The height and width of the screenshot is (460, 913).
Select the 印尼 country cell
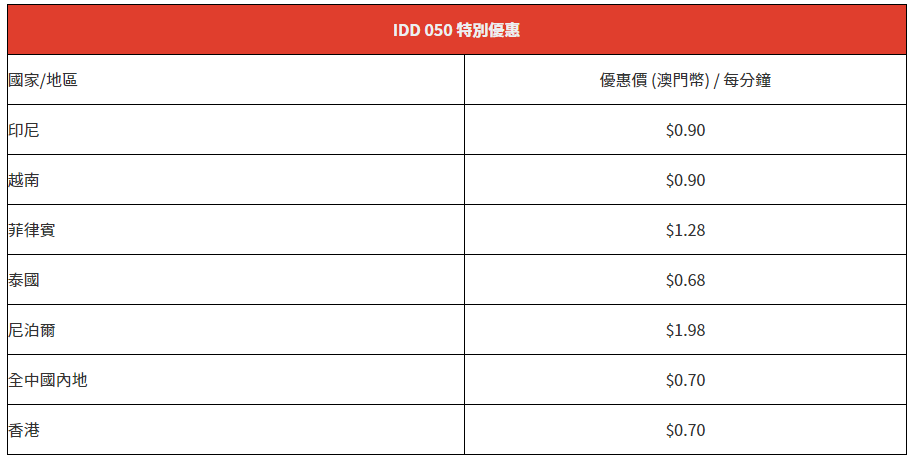24,130
